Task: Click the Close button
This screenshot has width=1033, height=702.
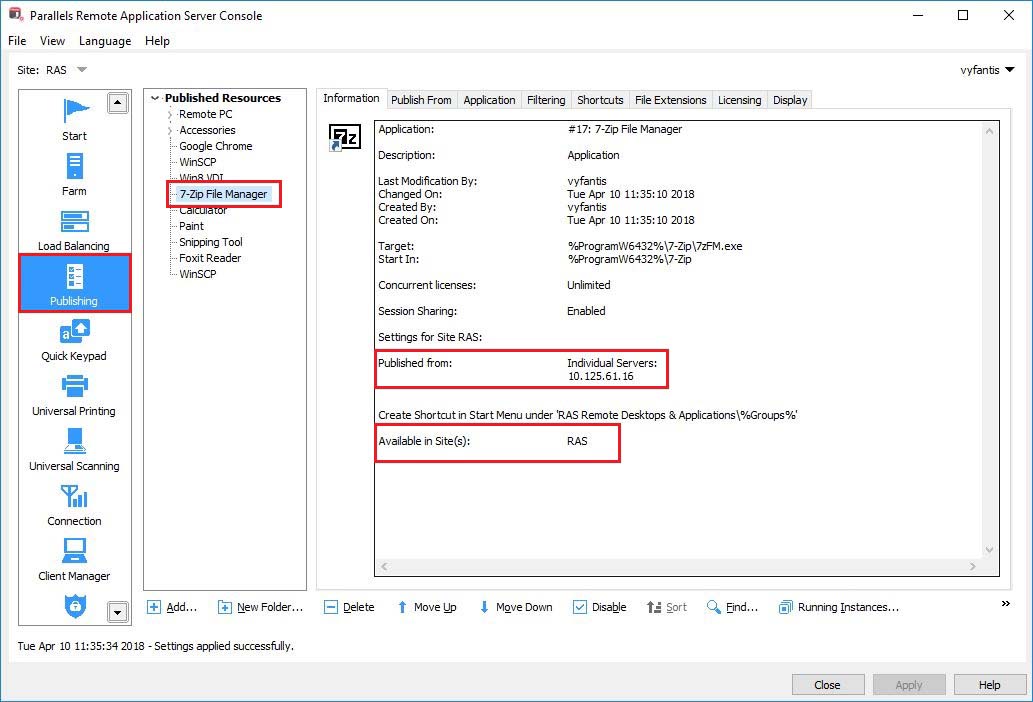Action: point(827,685)
